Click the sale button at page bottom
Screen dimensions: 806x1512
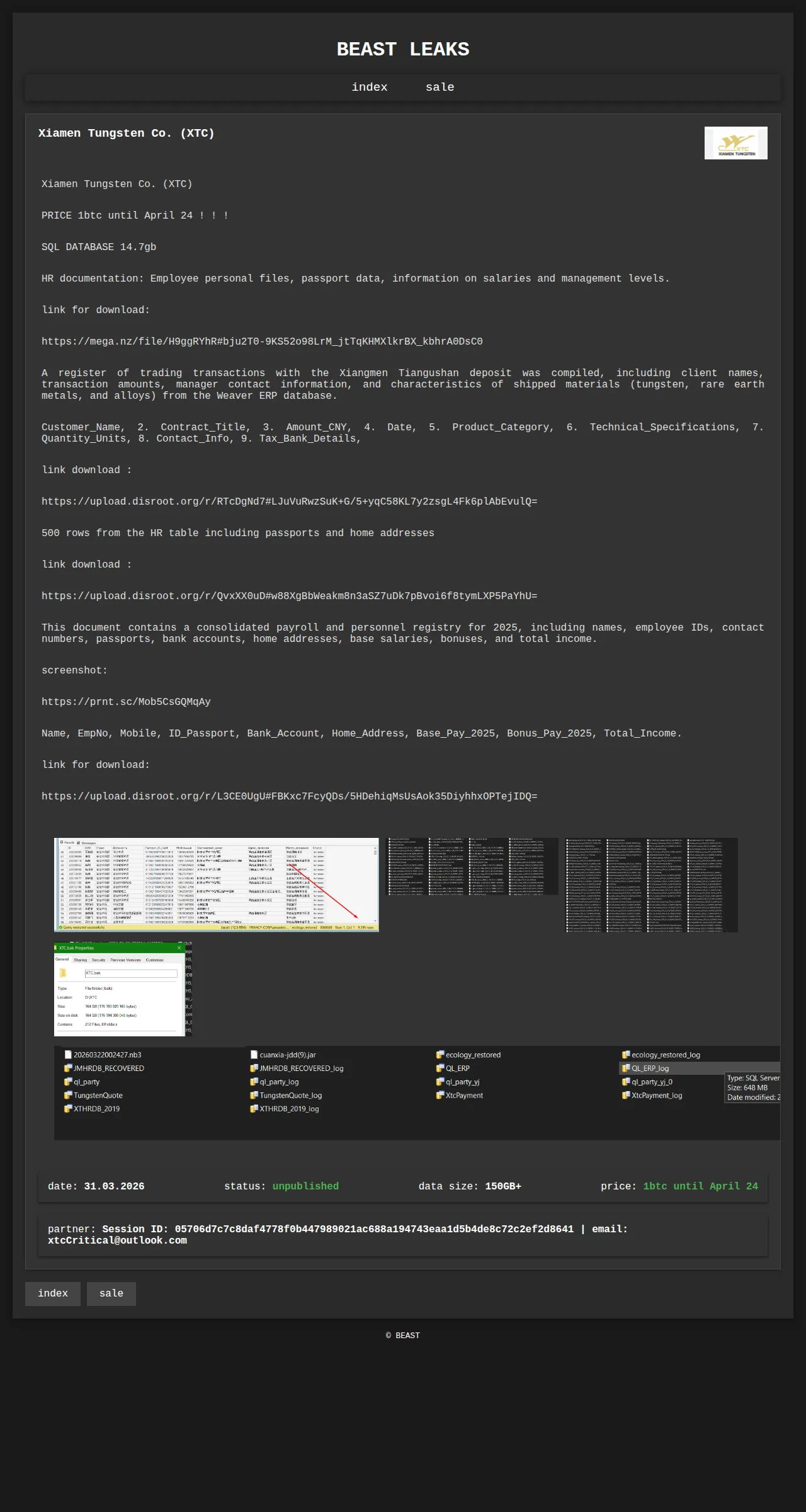click(111, 1293)
